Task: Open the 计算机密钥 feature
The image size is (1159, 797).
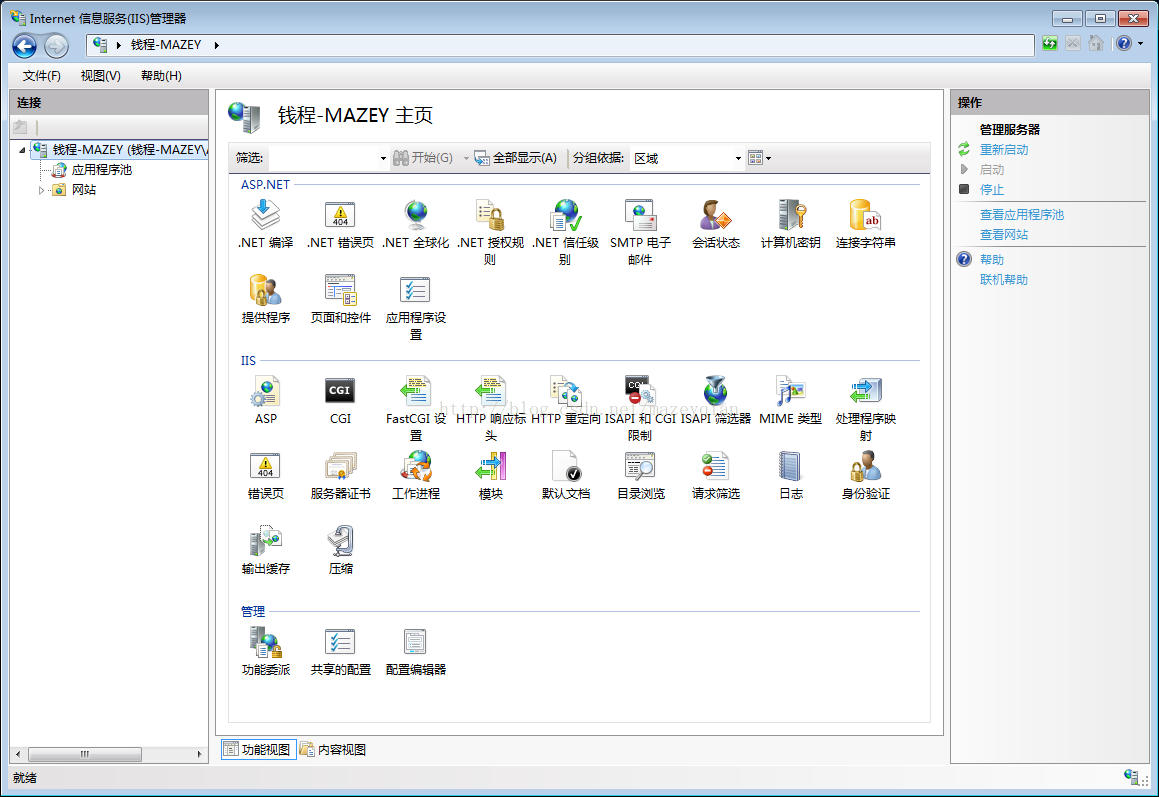Action: 791,224
